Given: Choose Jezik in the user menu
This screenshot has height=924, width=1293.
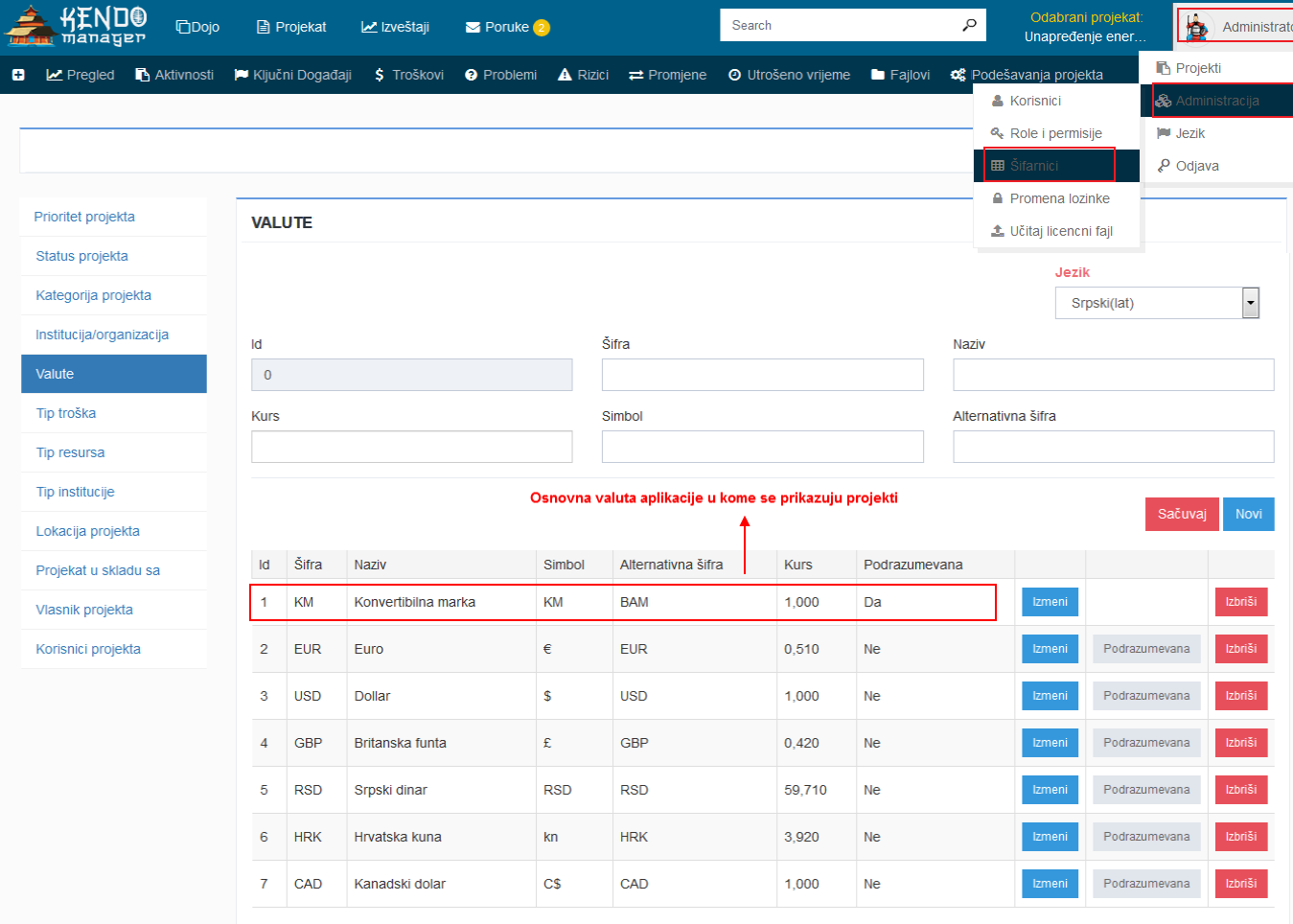Looking at the screenshot, I should click(x=1216, y=133).
